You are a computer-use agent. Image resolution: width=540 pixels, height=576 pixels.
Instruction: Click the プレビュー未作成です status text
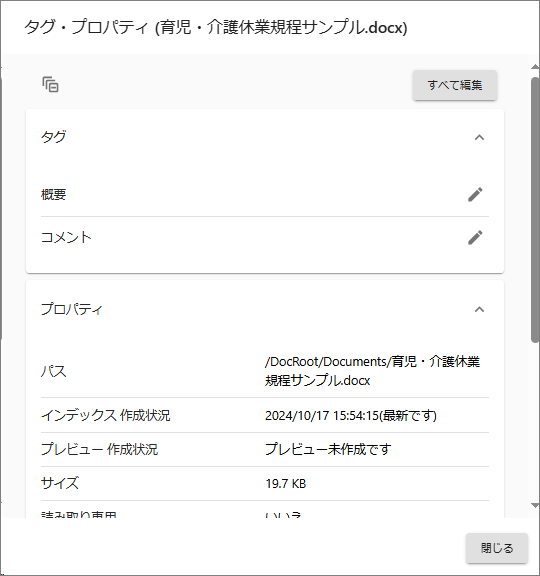[328, 449]
